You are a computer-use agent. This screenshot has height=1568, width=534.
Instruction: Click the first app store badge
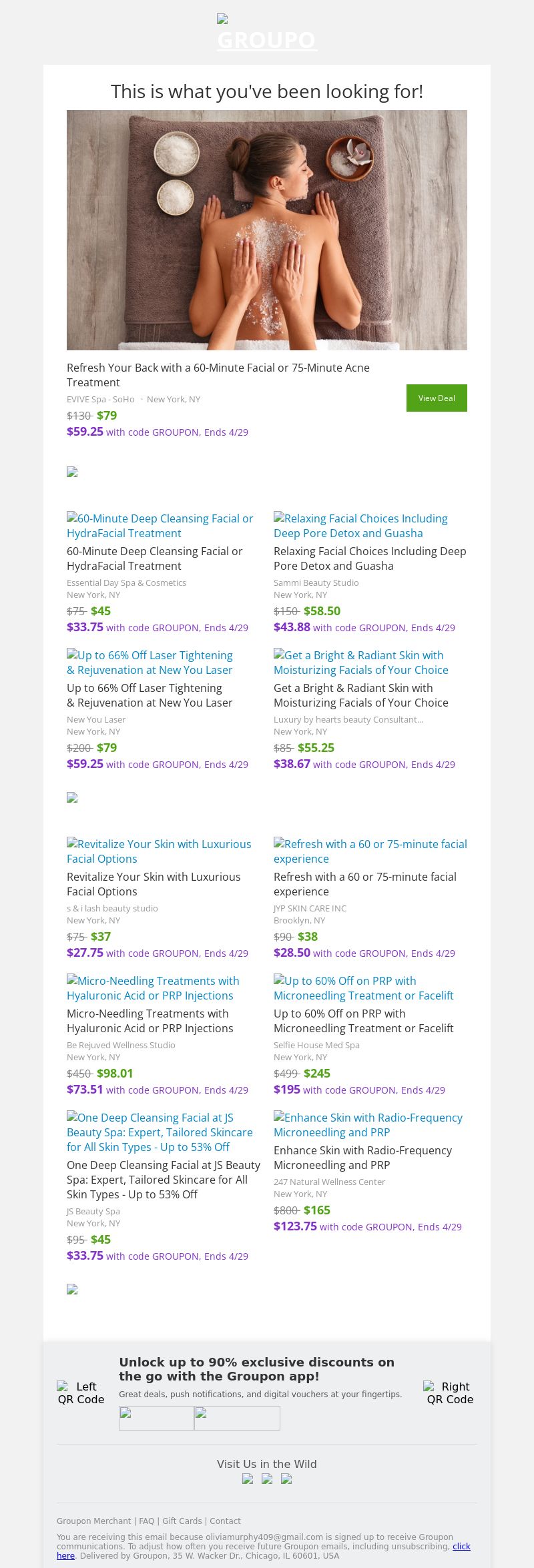coord(156,1418)
